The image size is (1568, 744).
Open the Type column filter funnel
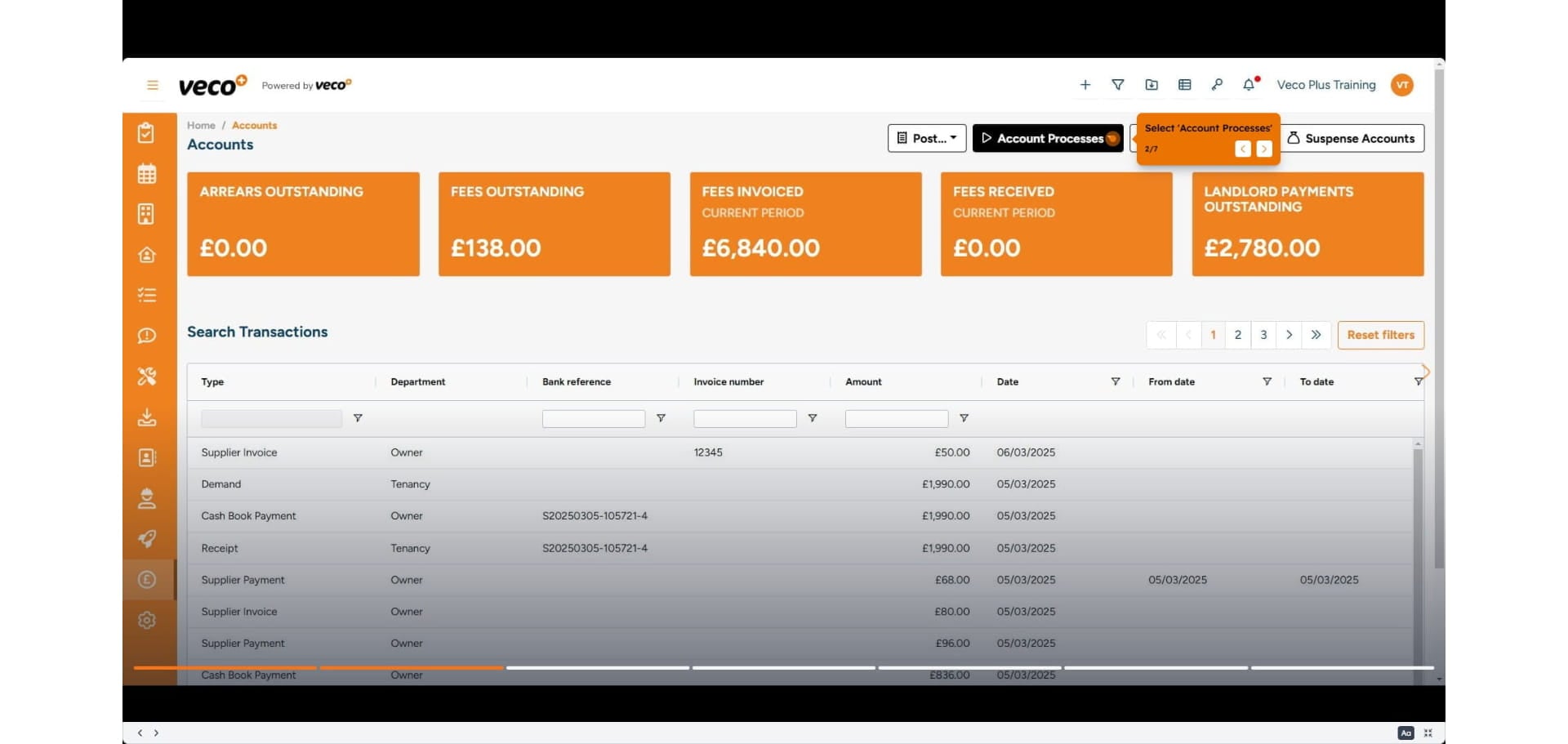(358, 418)
